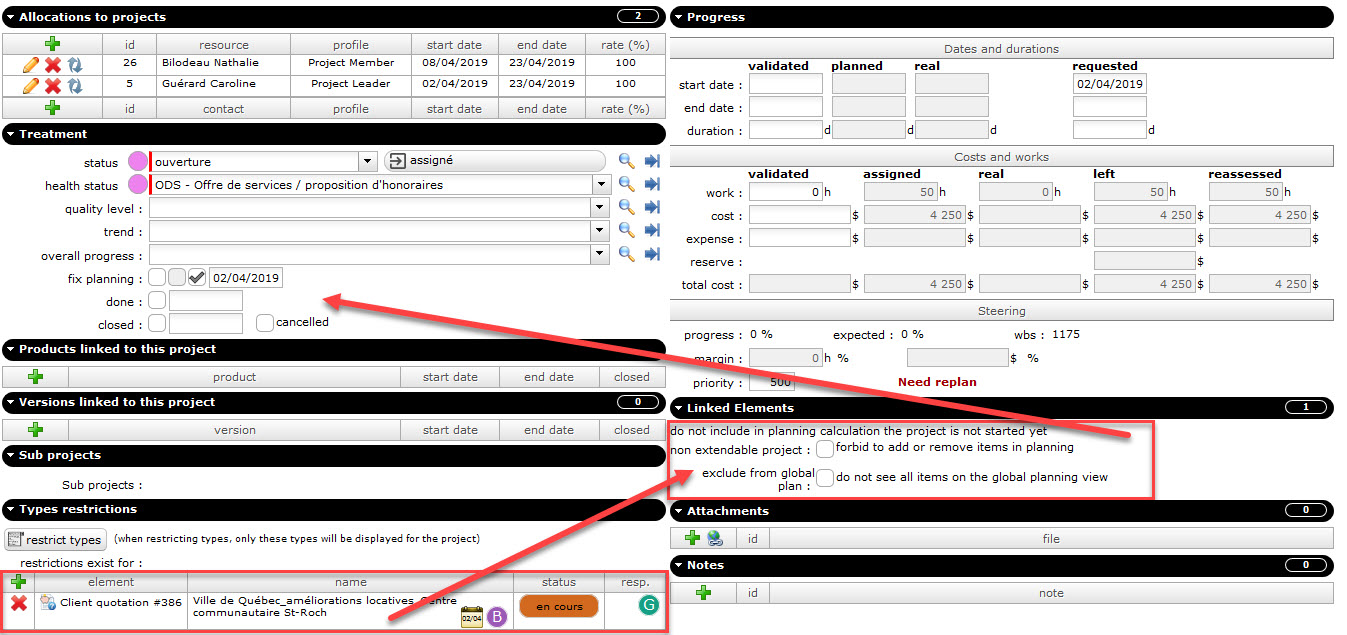Edit Guérard Caroline allocation with pencil icon

point(31,86)
